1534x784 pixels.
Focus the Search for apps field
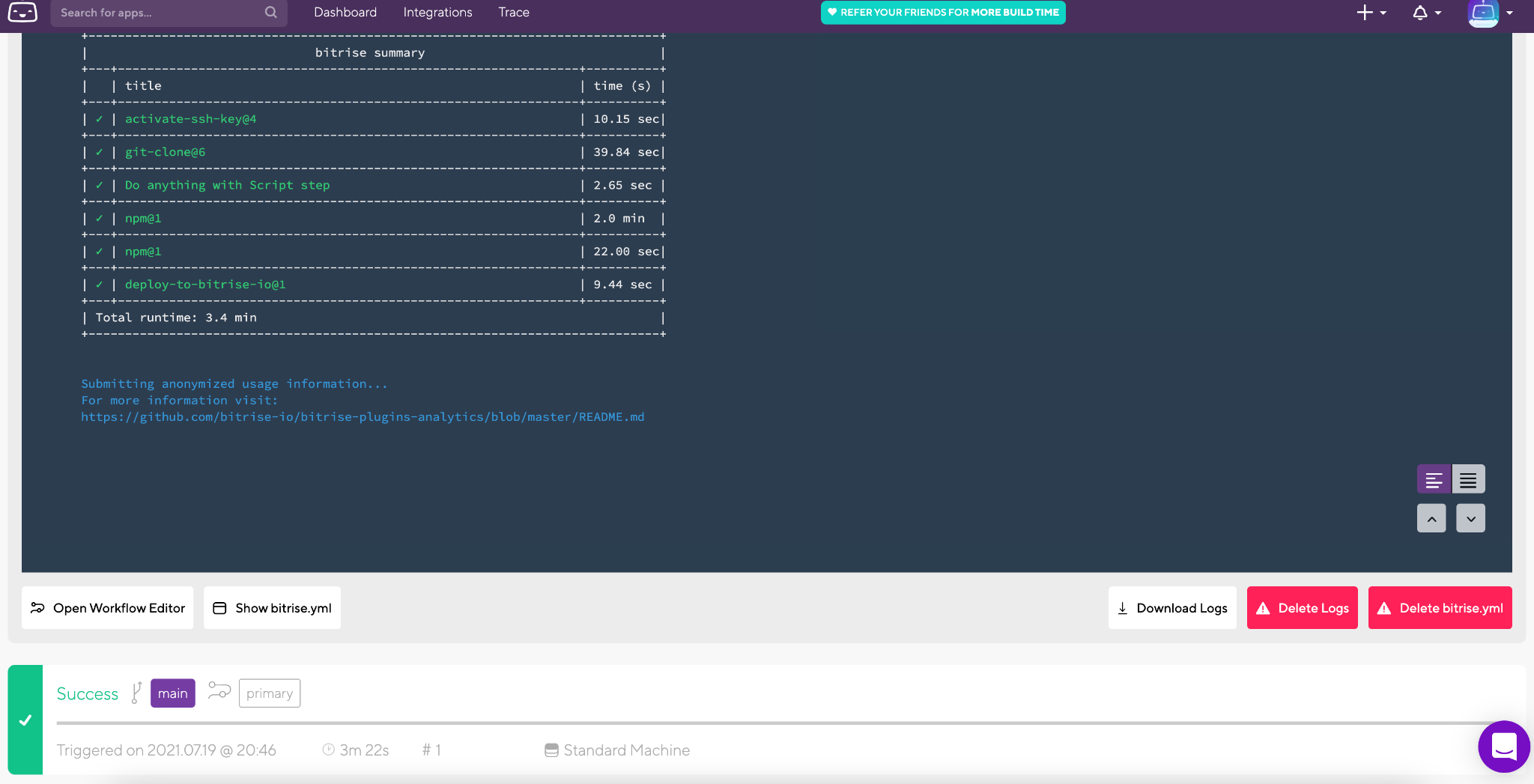click(169, 13)
